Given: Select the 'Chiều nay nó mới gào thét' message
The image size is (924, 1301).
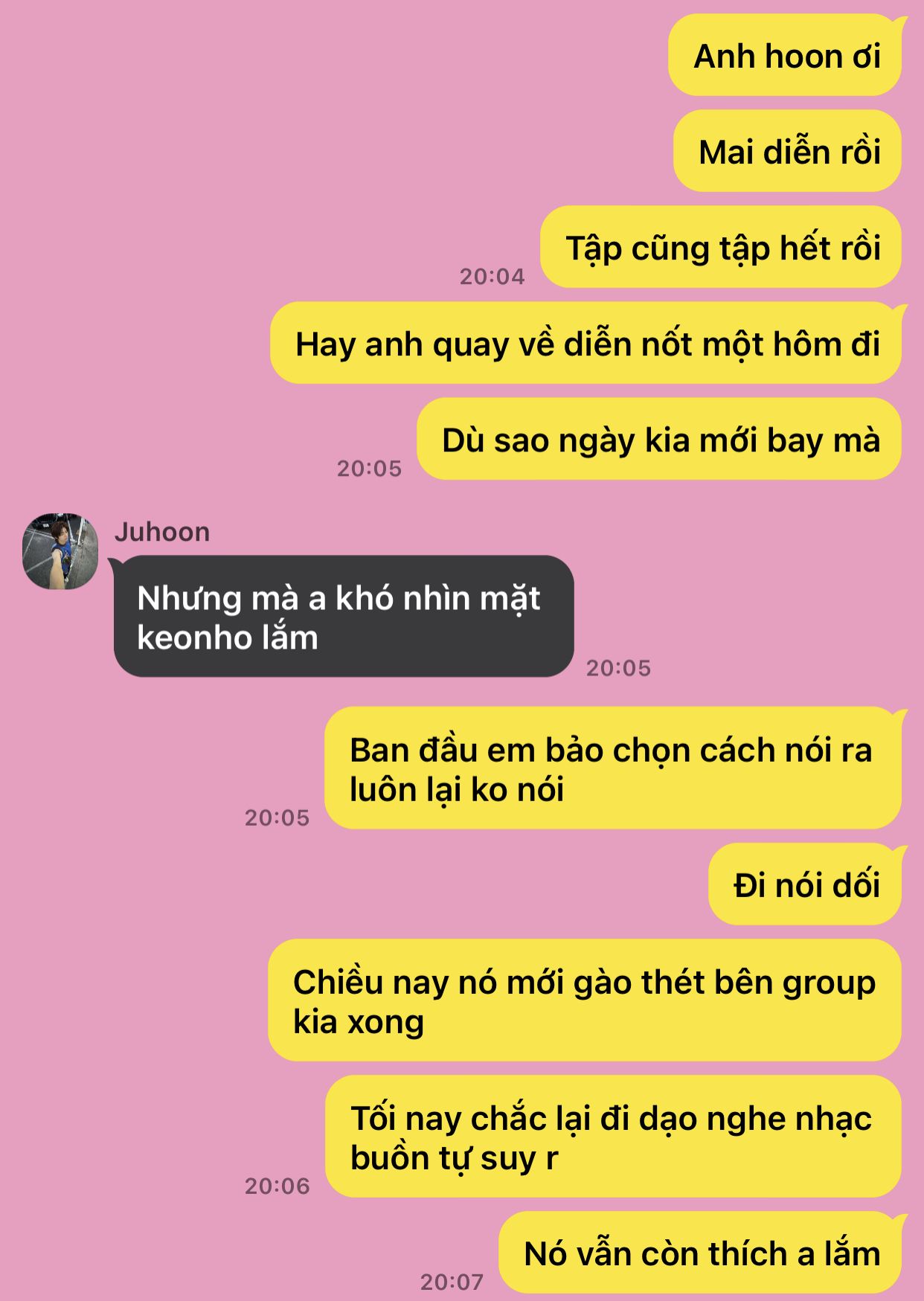Looking at the screenshot, I should tap(585, 1000).
